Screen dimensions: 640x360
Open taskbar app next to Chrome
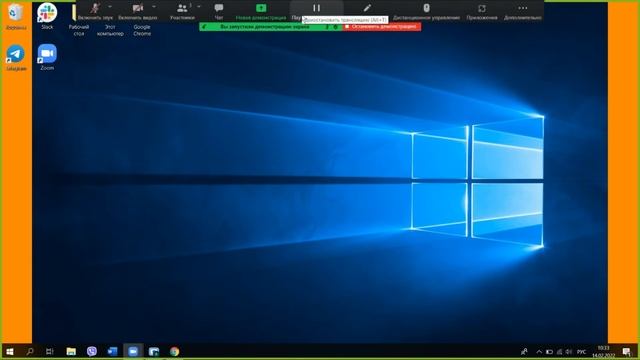pyautogui.click(x=154, y=351)
